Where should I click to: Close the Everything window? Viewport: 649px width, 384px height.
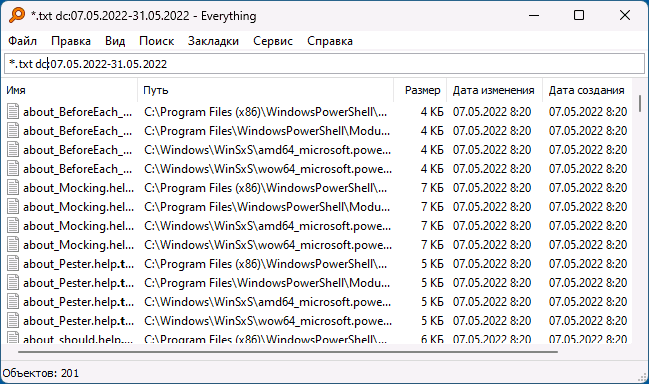point(625,15)
